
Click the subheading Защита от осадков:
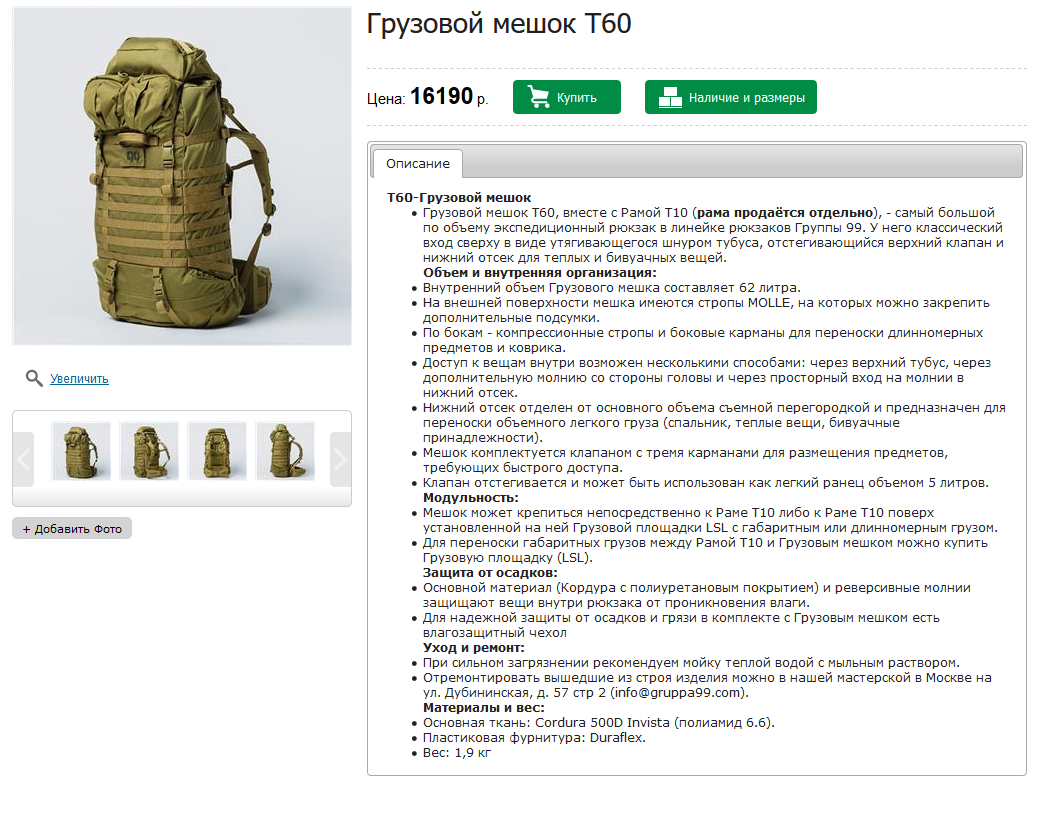[x=490, y=573]
